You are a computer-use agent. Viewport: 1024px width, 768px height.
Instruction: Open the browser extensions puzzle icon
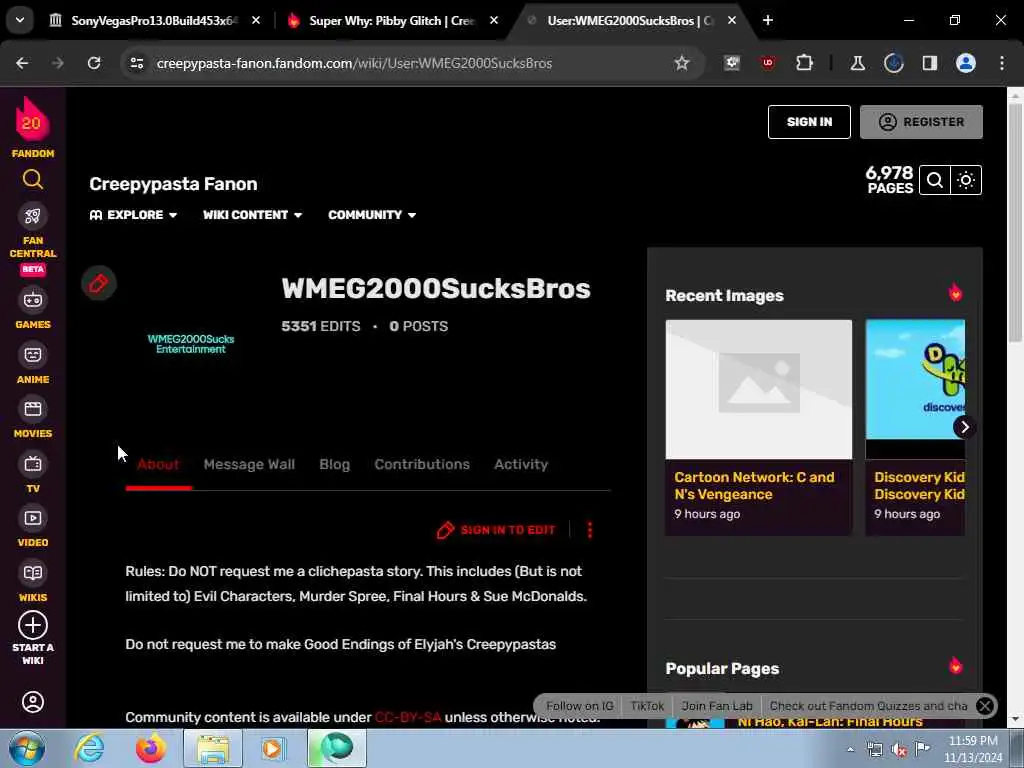[805, 63]
